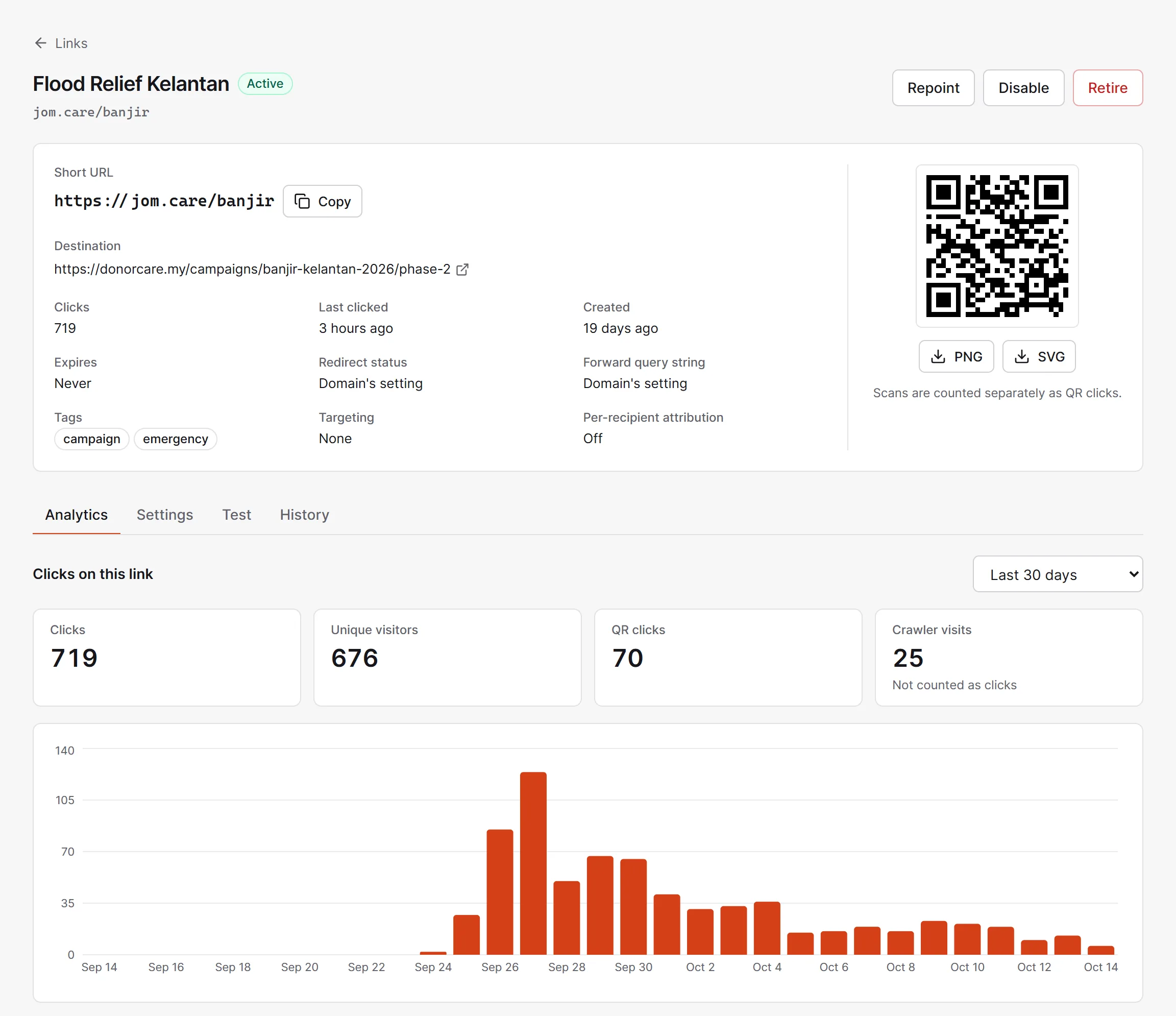The image size is (1176, 1016).
Task: Open destination via external link icon
Action: (x=462, y=269)
